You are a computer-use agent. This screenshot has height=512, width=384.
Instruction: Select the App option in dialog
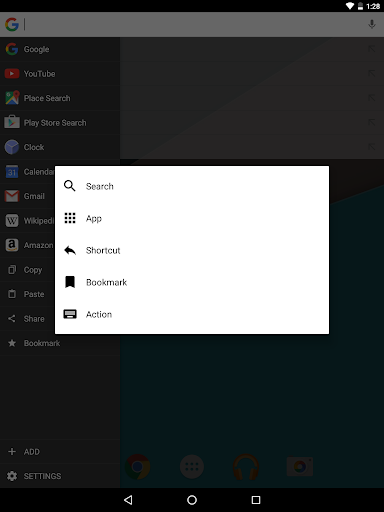(192, 218)
